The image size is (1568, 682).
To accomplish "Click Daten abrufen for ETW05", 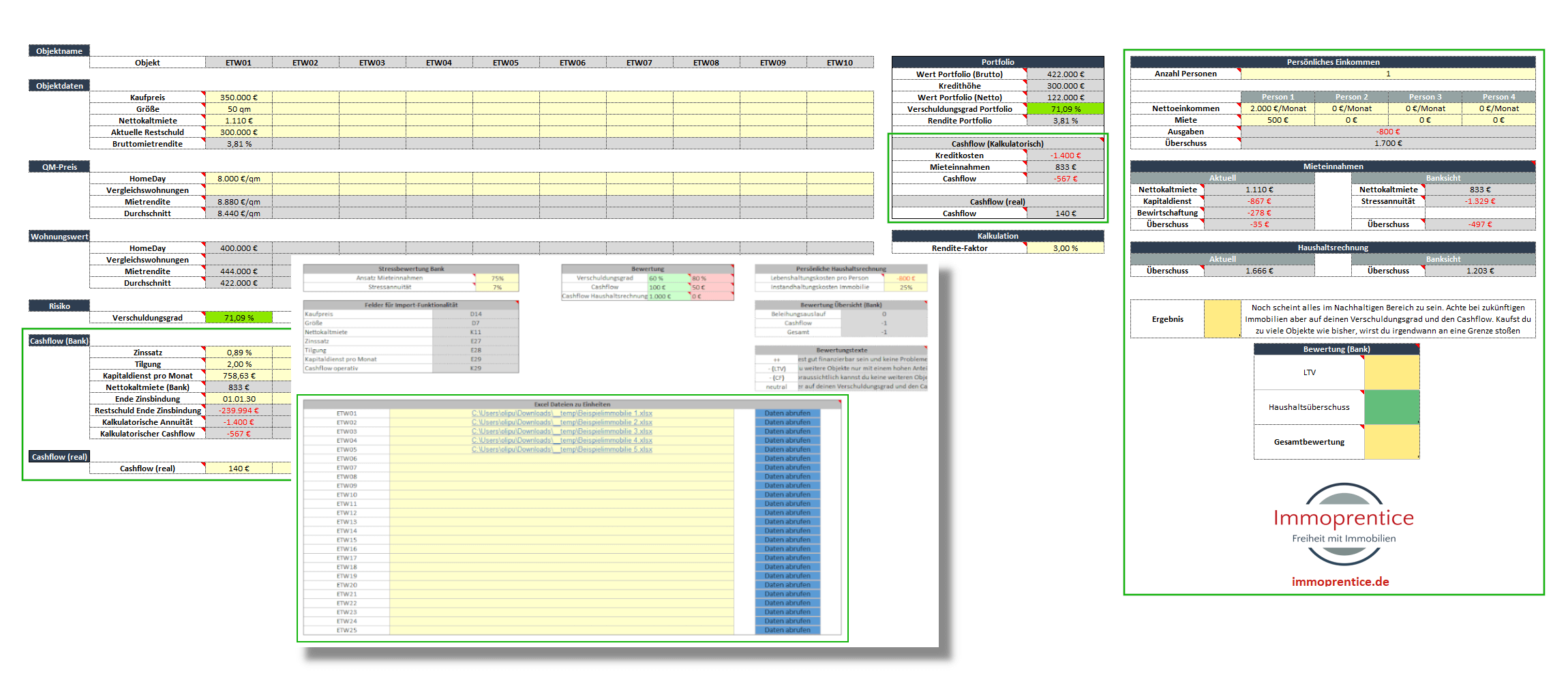I will click(x=787, y=449).
